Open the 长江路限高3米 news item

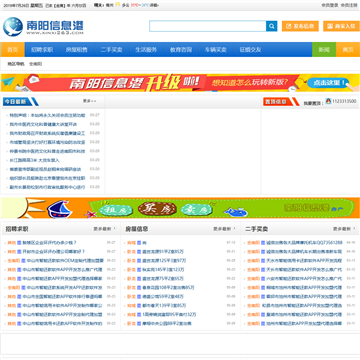[x=34, y=160]
